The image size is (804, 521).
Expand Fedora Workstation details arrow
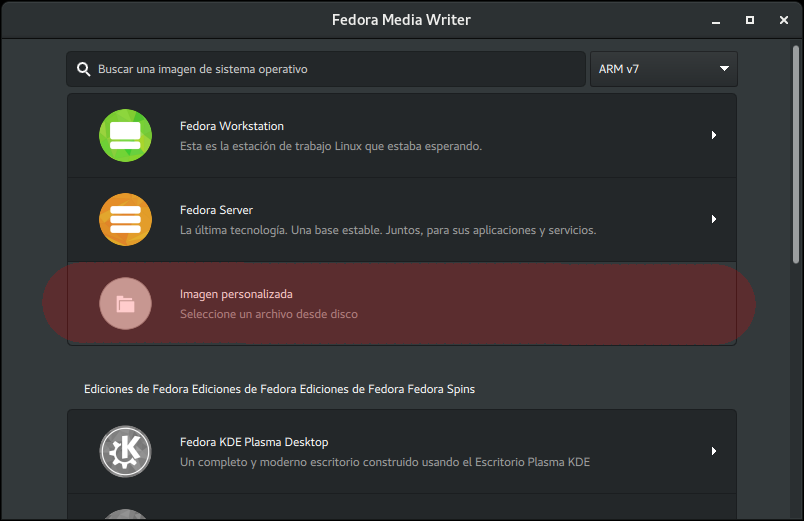point(714,135)
